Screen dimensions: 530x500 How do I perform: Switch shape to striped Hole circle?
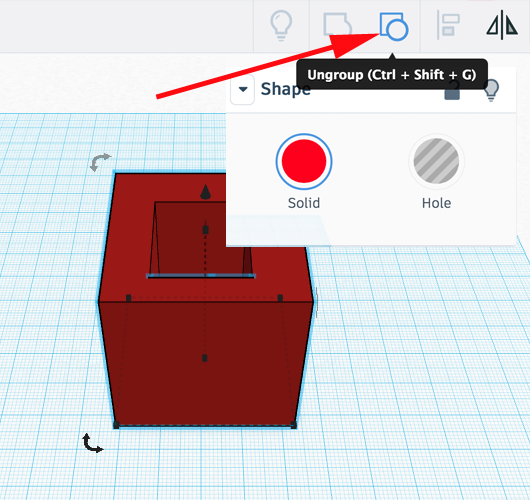[x=436, y=161]
